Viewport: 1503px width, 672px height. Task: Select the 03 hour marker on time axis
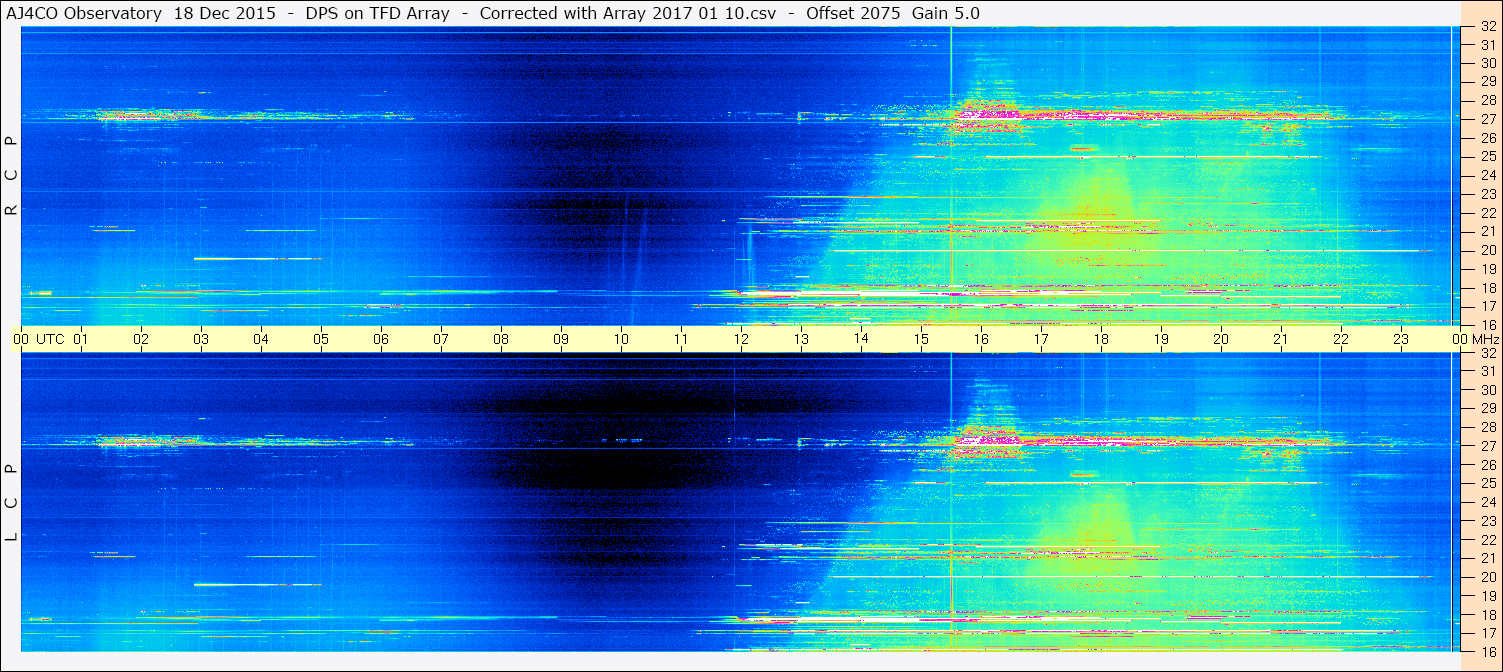pos(201,340)
